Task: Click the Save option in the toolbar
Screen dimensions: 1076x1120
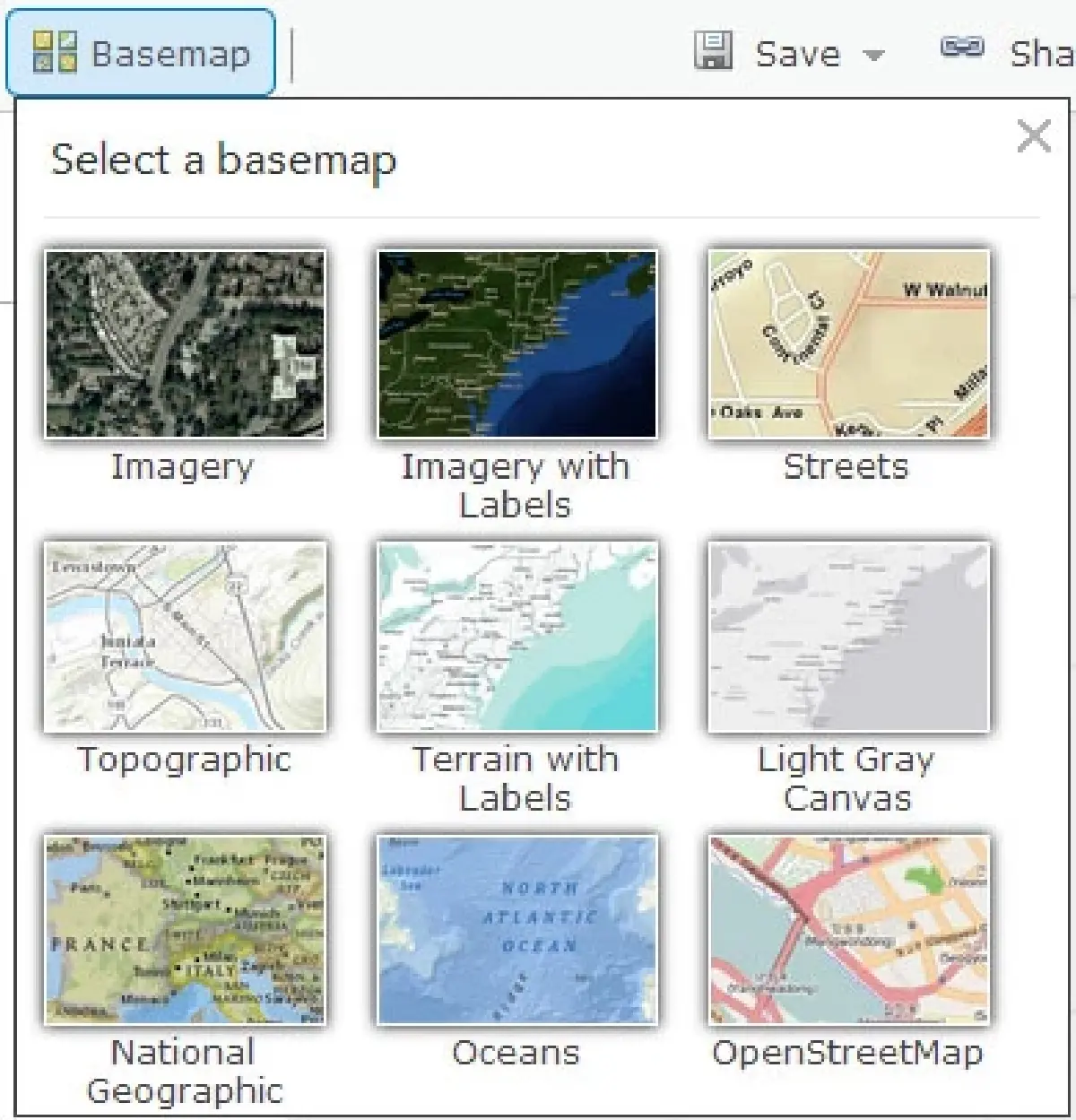Action: 798,52
